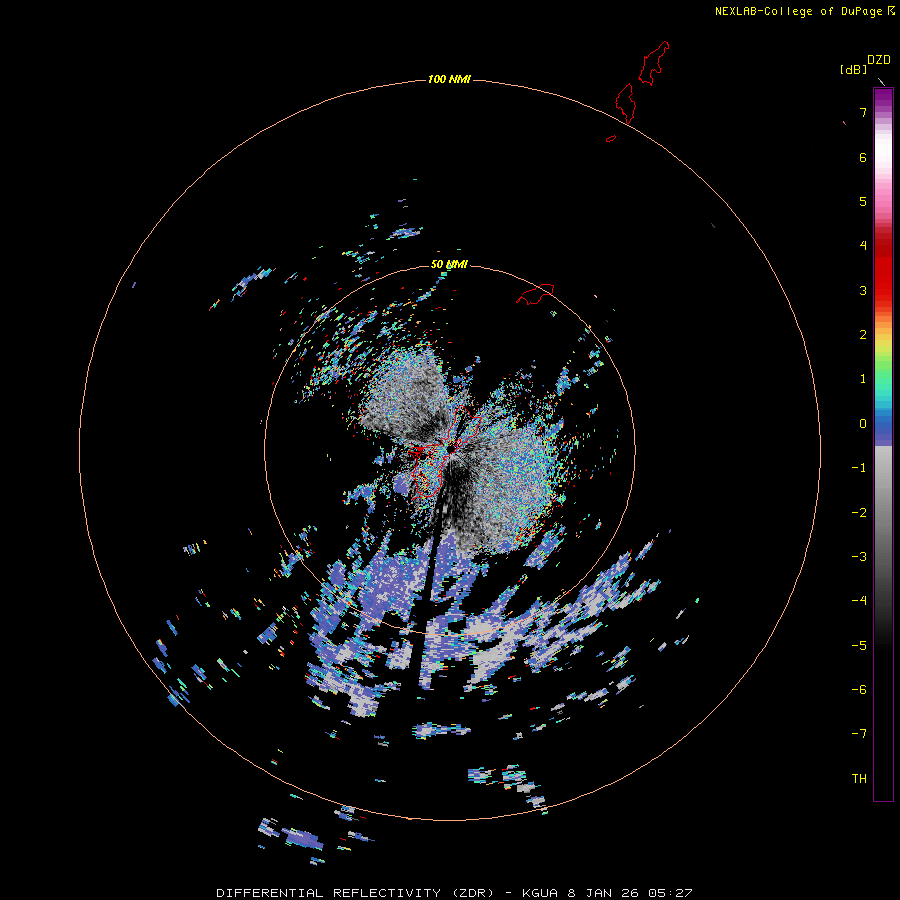Image resolution: width=900 pixels, height=900 pixels.
Task: Click the -7 value on color scale
Action: pos(859,734)
